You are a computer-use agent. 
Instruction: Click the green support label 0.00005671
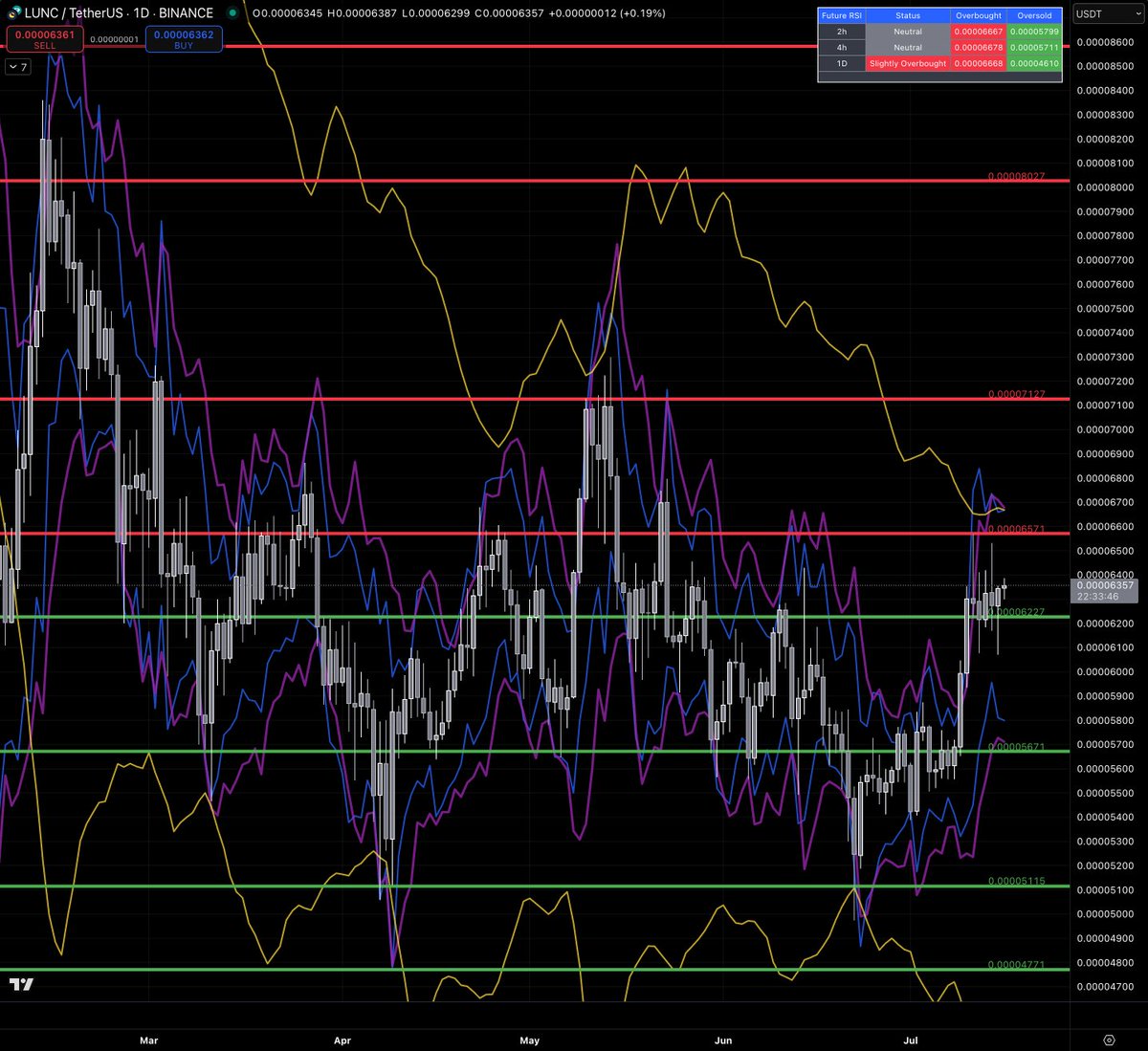coord(1016,747)
